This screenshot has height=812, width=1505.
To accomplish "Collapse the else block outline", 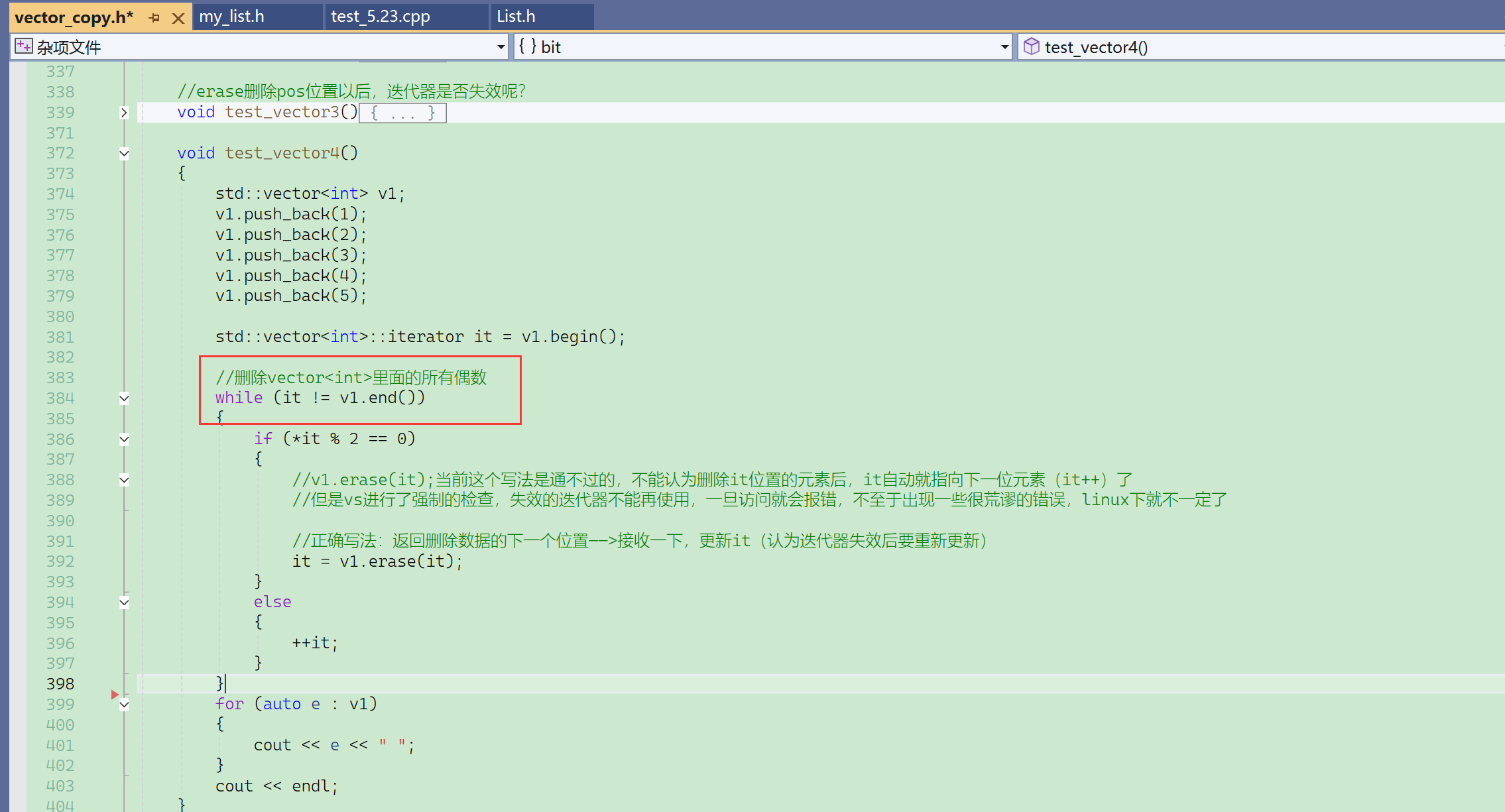I will (x=124, y=603).
